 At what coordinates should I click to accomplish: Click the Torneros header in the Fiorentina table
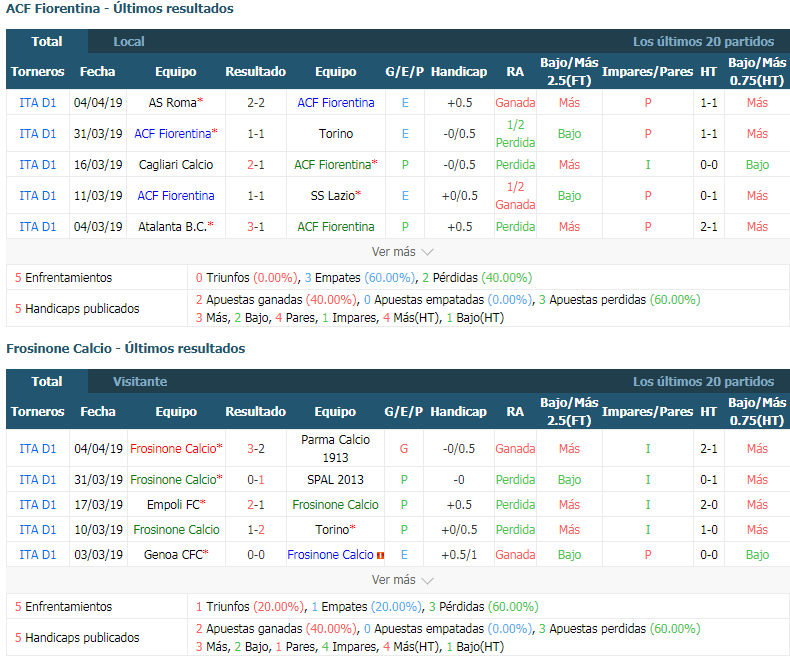[38, 72]
